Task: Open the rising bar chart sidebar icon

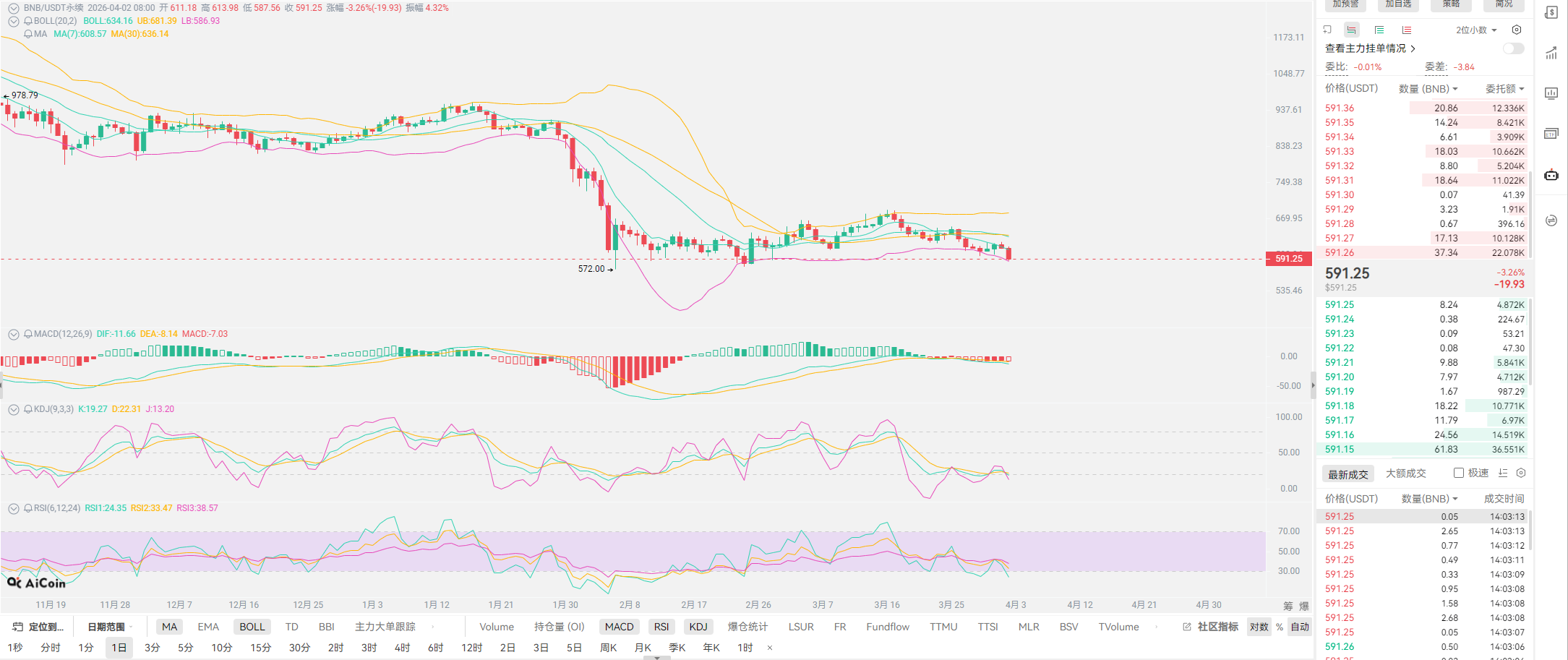Action: pyautogui.click(x=1551, y=53)
